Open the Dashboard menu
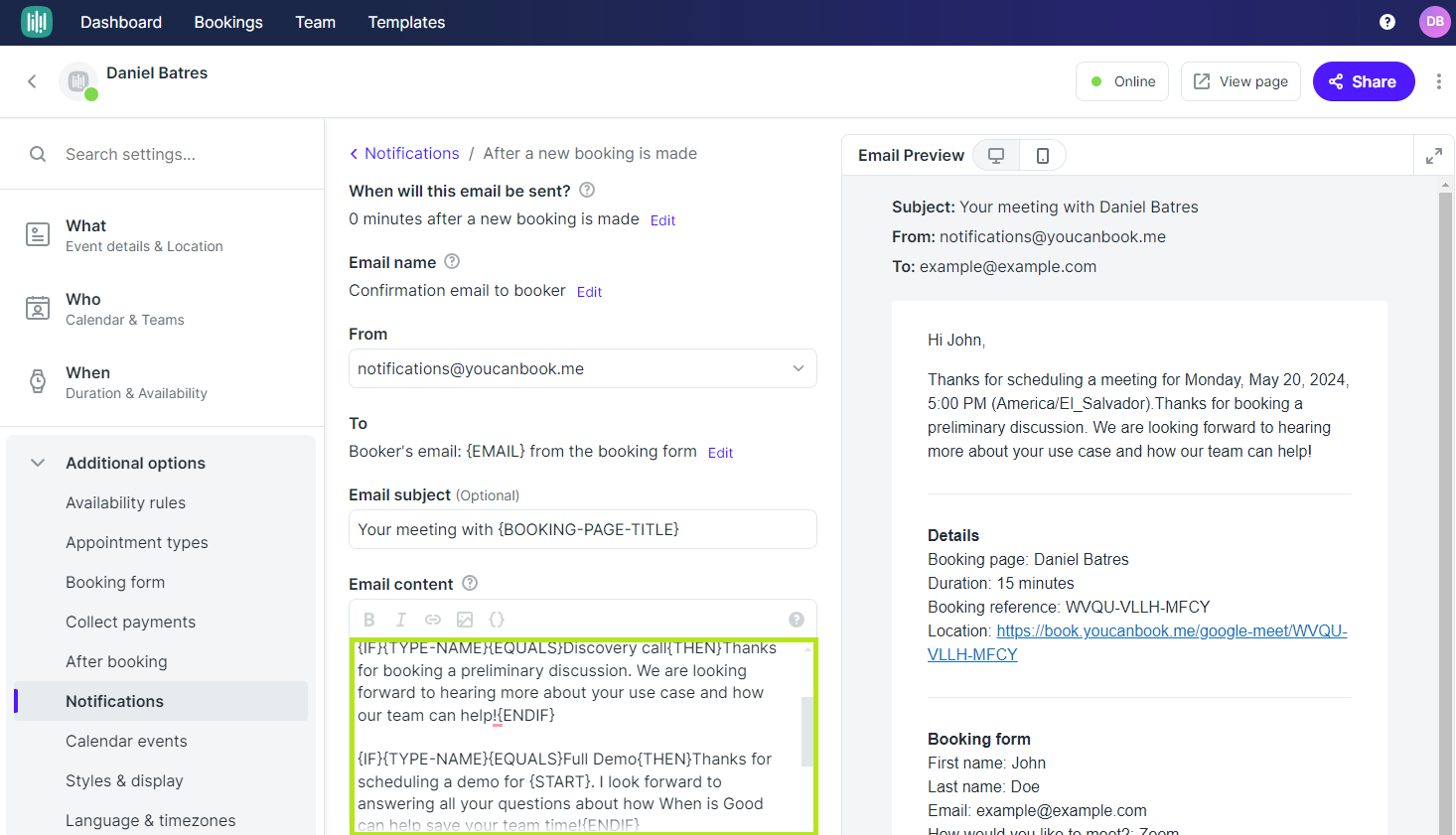1456x835 pixels. tap(121, 22)
